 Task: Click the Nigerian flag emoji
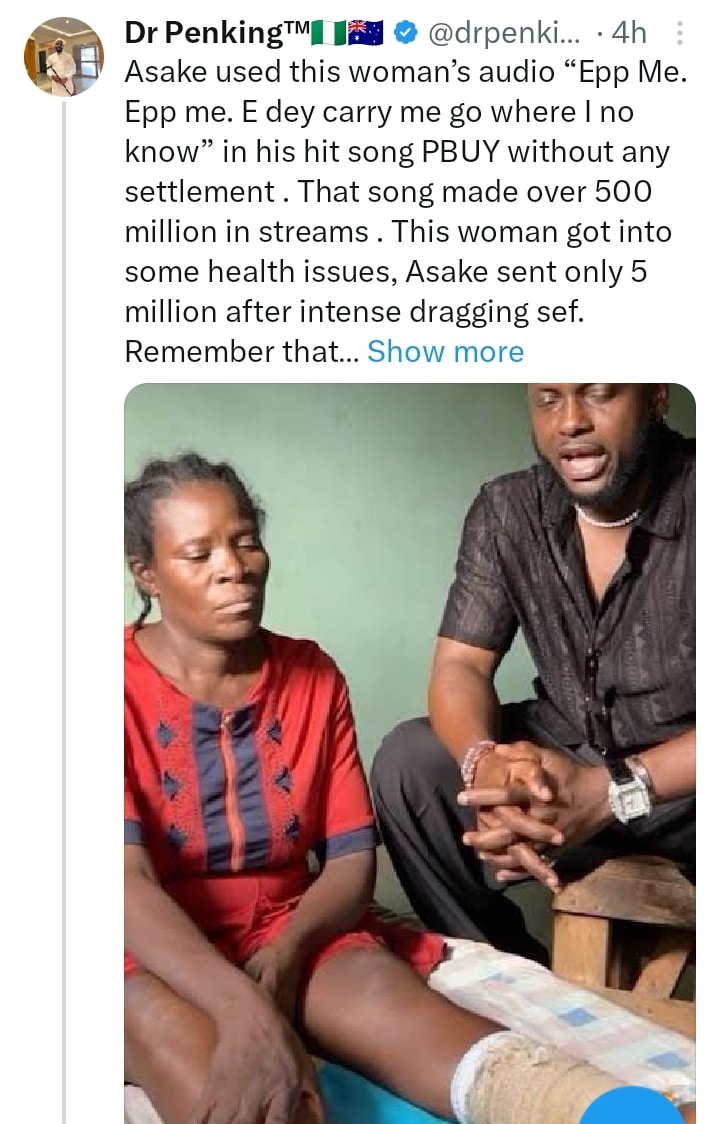coord(329,34)
